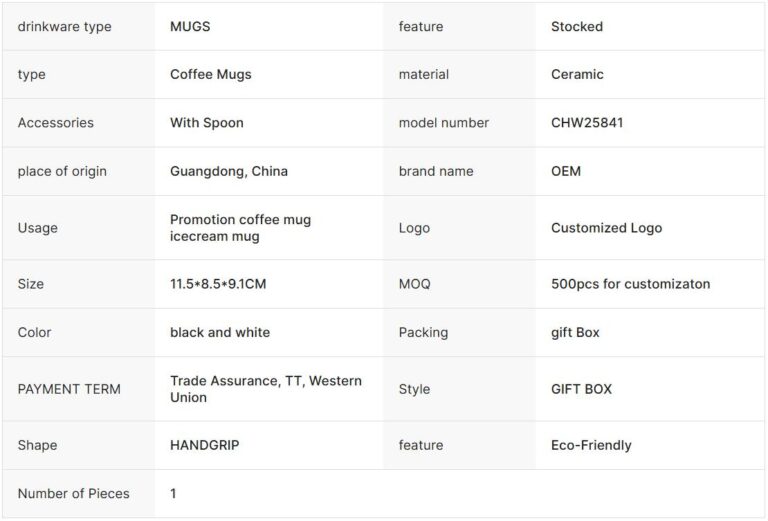Click the "Eco-Friendly" feature value
The width and height of the screenshot is (768, 521).
[x=591, y=445]
